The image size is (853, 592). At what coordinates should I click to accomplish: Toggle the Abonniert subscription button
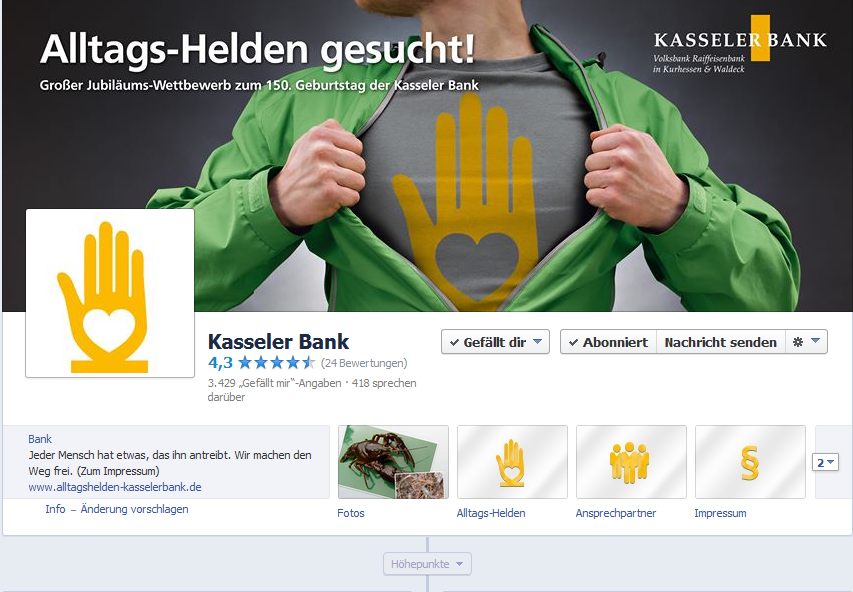(x=608, y=342)
